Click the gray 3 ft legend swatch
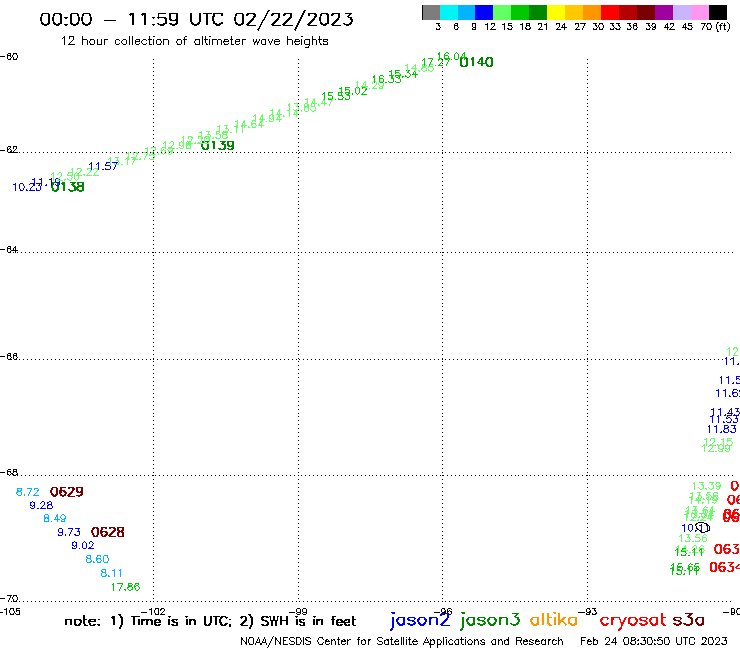The image size is (740, 650). point(431,12)
